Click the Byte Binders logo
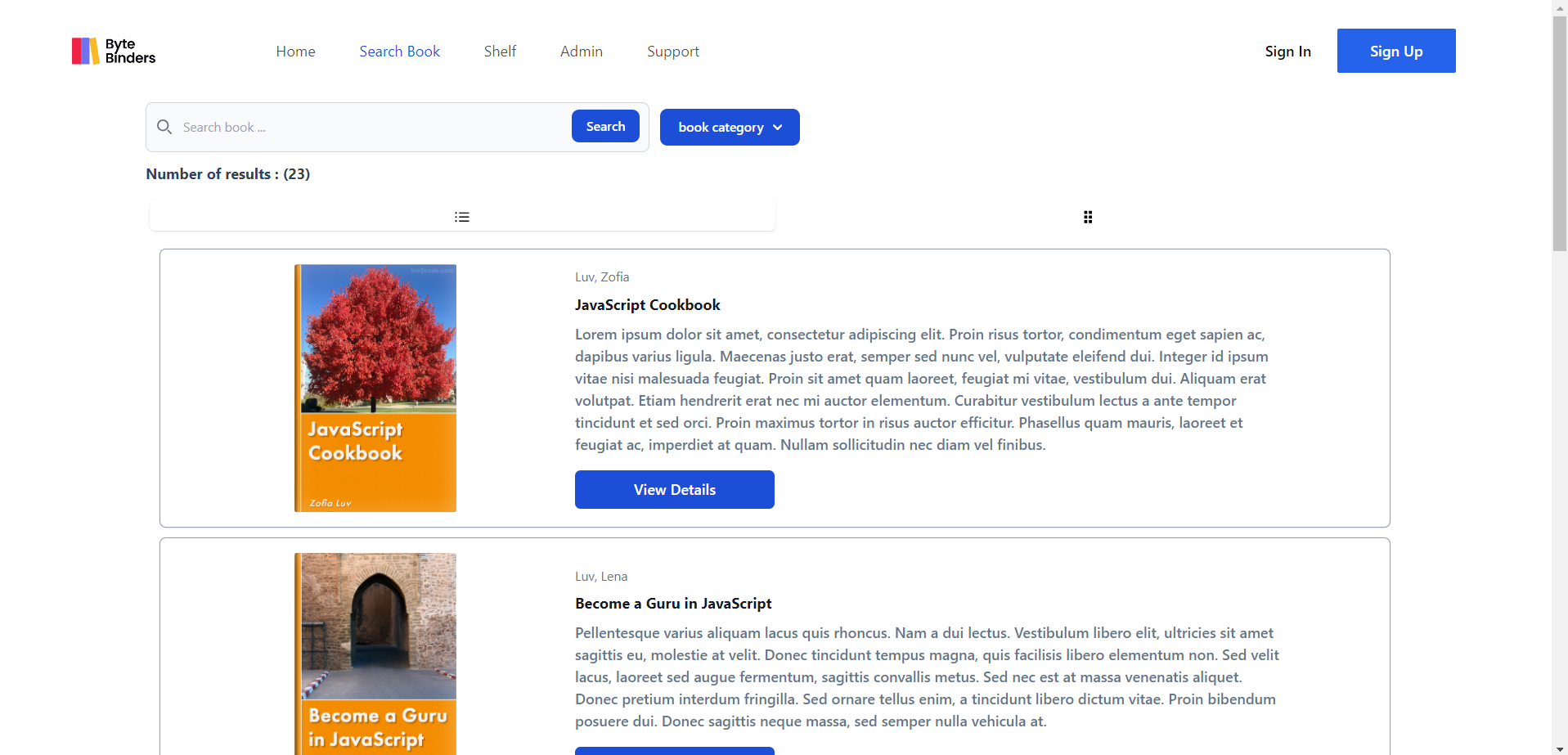This screenshot has height=755, width=1568. [x=114, y=51]
